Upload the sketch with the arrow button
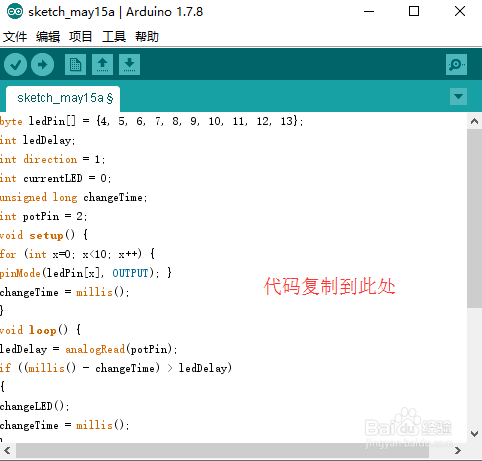The height and width of the screenshot is (461, 482). (x=42, y=64)
